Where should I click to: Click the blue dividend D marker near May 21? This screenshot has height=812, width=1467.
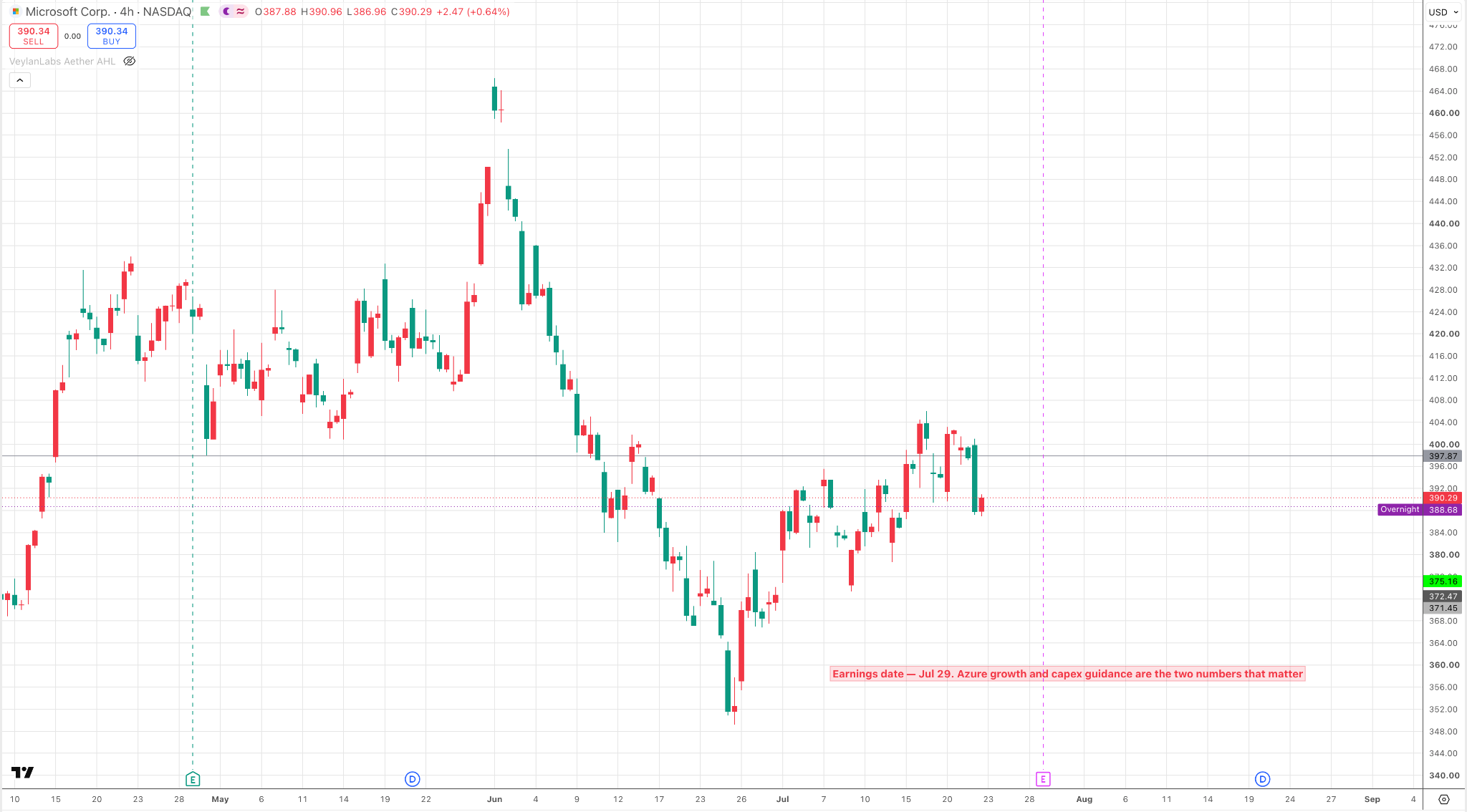(x=412, y=779)
